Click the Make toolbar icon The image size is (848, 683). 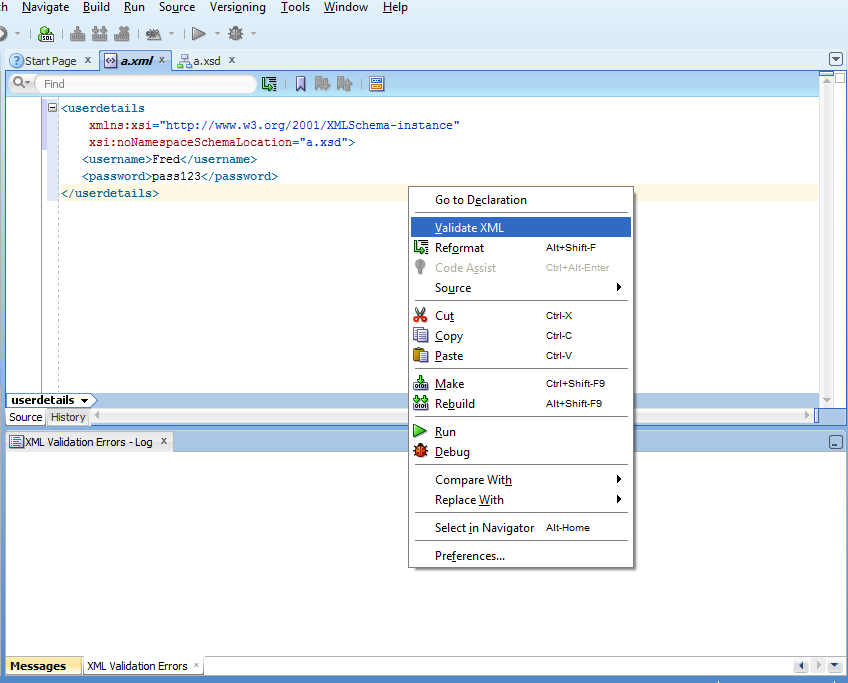coord(77,34)
